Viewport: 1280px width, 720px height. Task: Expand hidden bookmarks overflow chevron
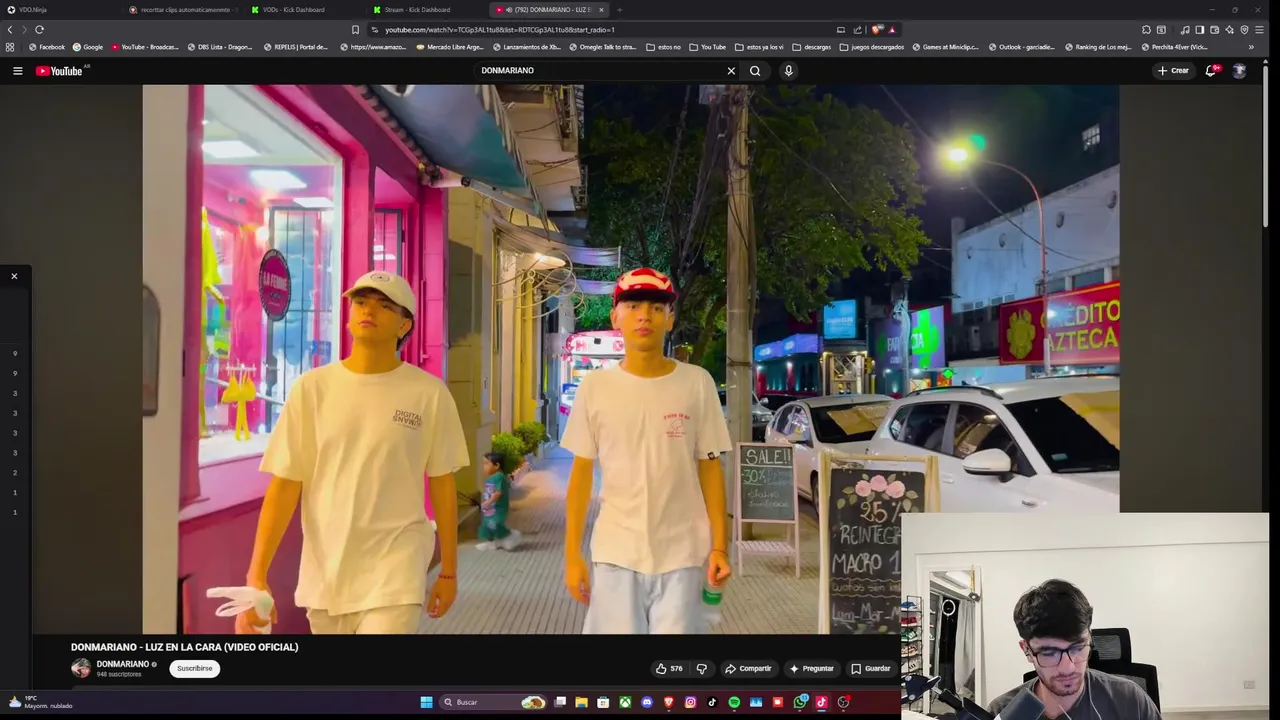(1250, 47)
